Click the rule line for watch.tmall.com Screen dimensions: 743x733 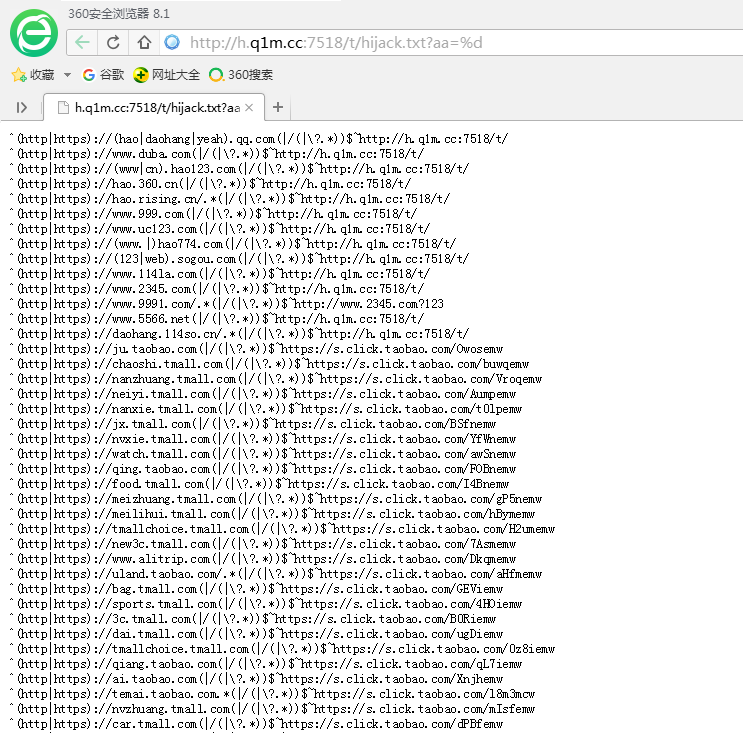[x=263, y=454]
